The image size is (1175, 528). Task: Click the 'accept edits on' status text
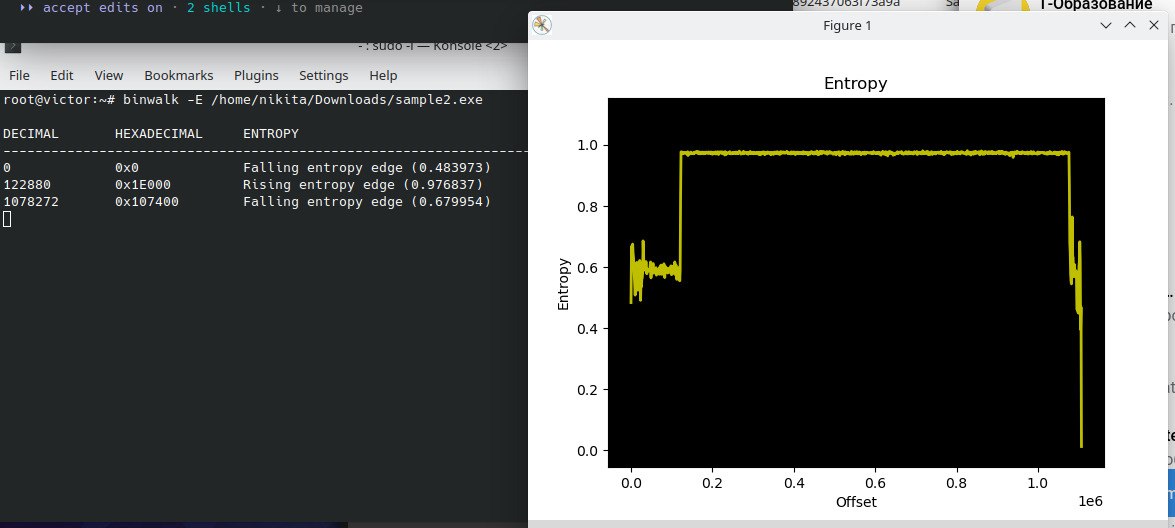coord(103,8)
